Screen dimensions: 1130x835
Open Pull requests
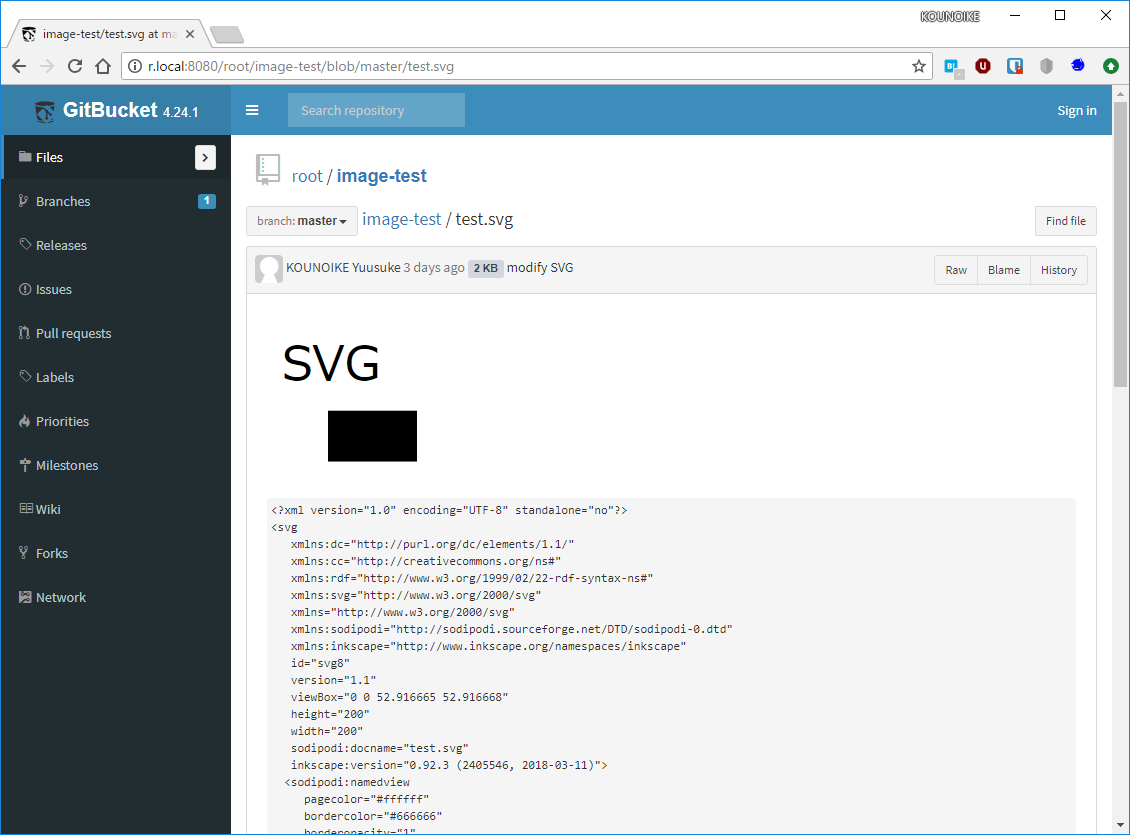click(115, 333)
